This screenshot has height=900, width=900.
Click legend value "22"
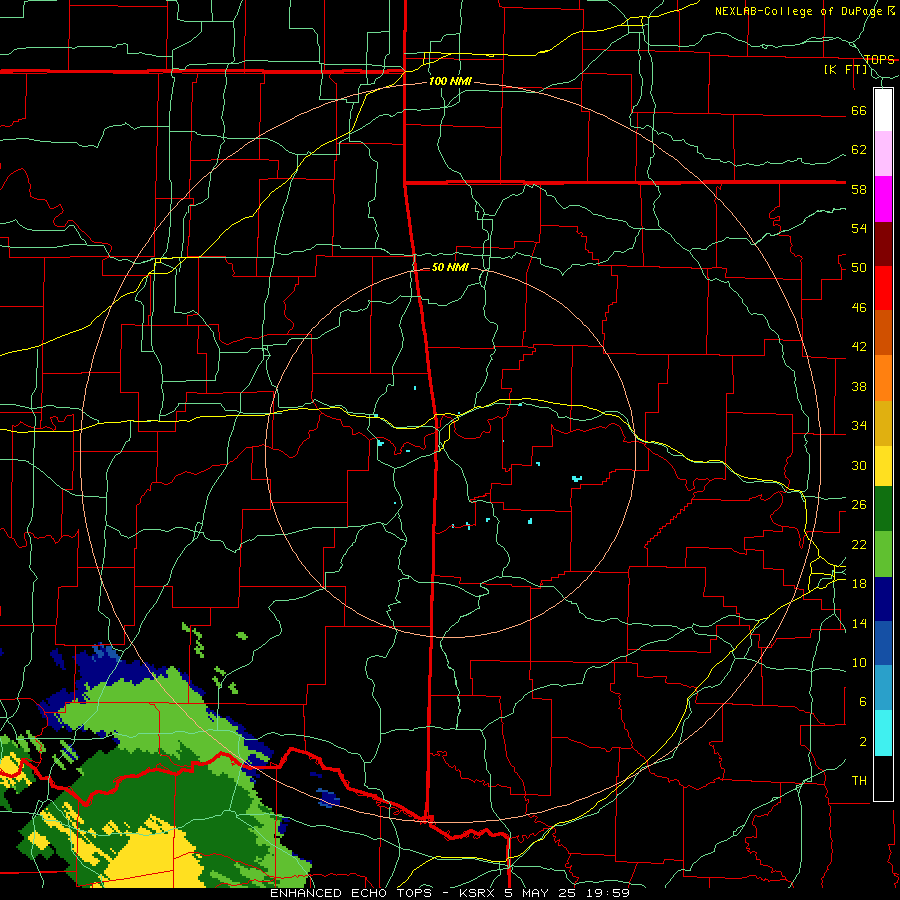tap(859, 544)
